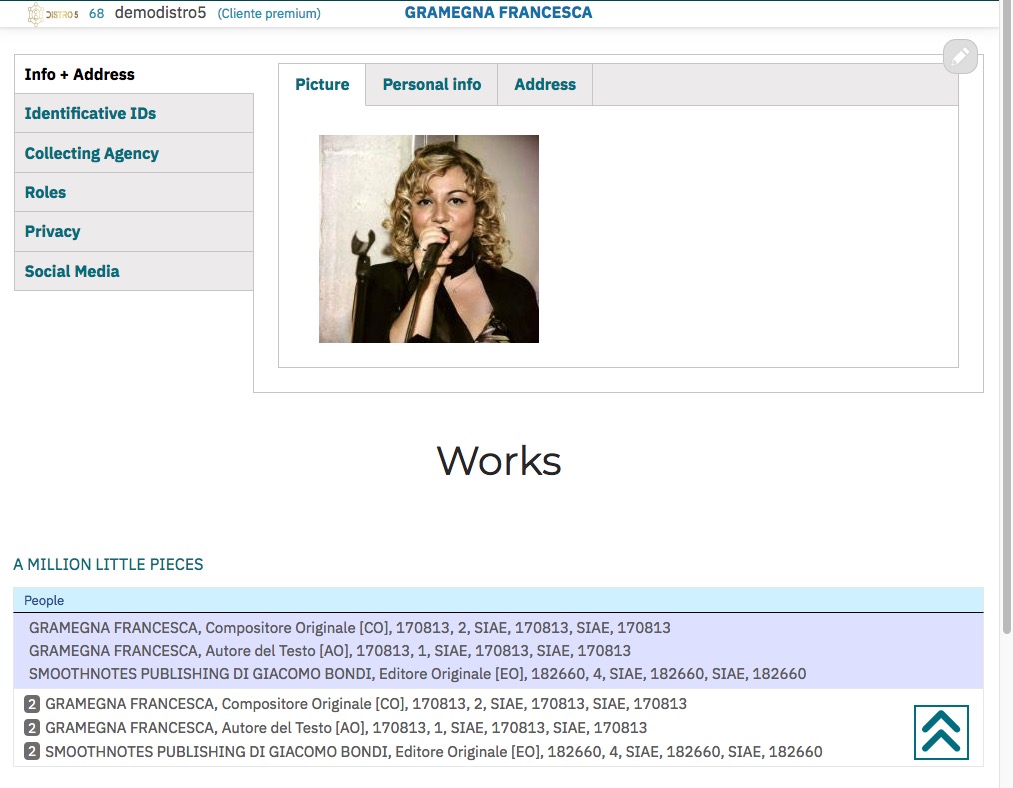Viewport: 1013px width, 788px height.
Task: Click the GRAMEGNA FRANCESCA page title
Action: (498, 12)
